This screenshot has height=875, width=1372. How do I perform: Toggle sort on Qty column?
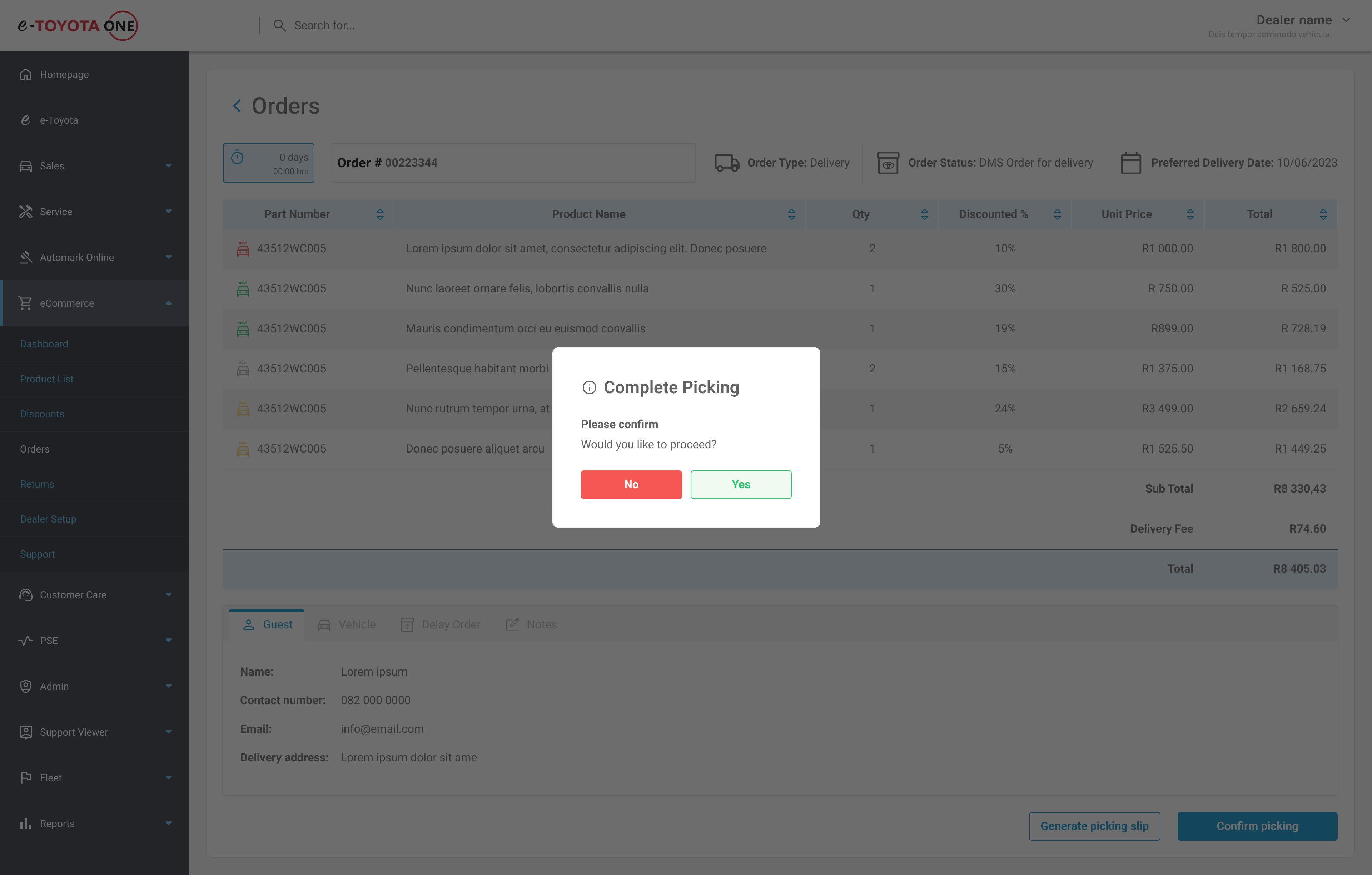(x=924, y=214)
